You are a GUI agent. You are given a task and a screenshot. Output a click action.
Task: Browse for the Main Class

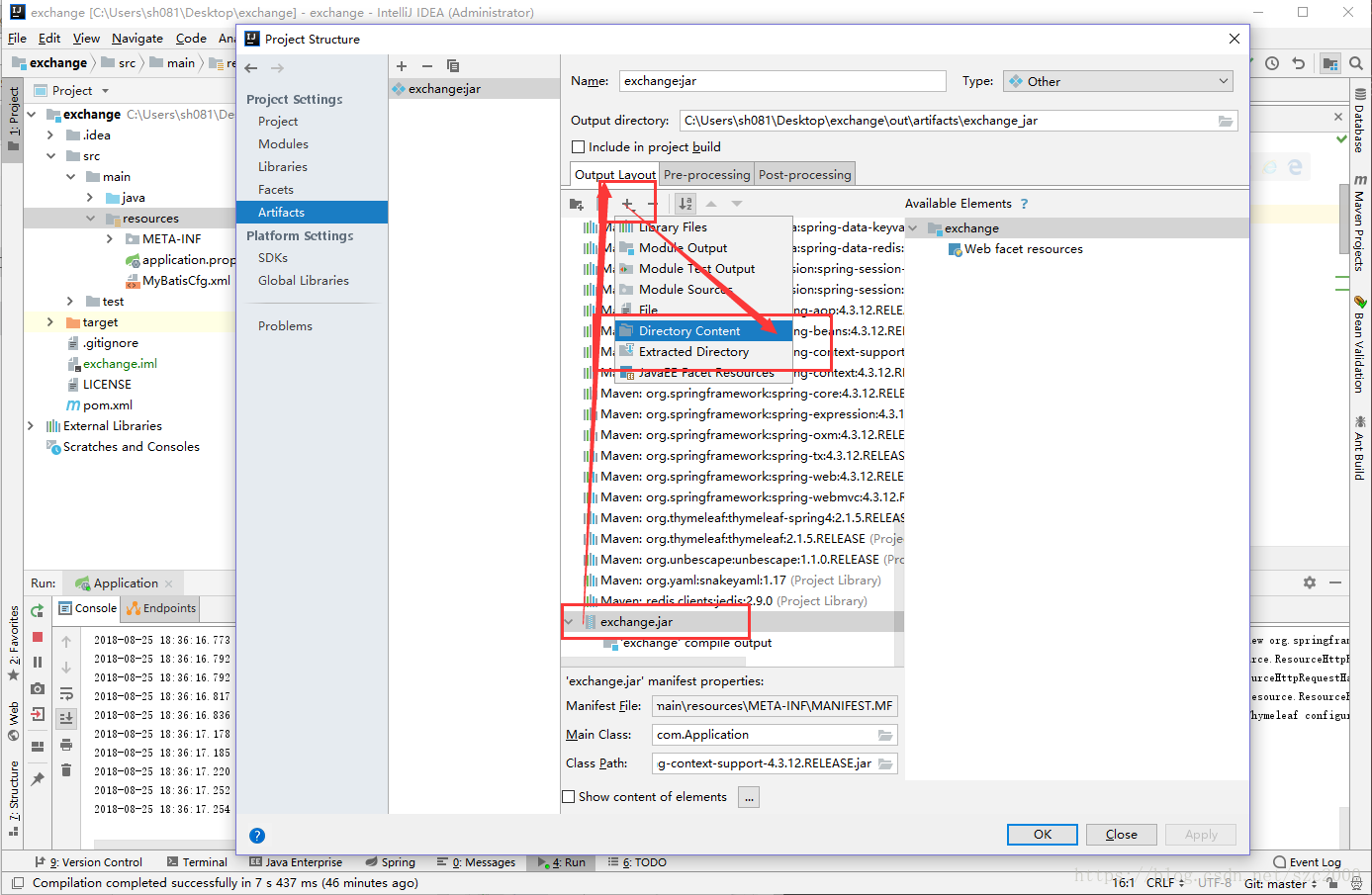tap(886, 735)
